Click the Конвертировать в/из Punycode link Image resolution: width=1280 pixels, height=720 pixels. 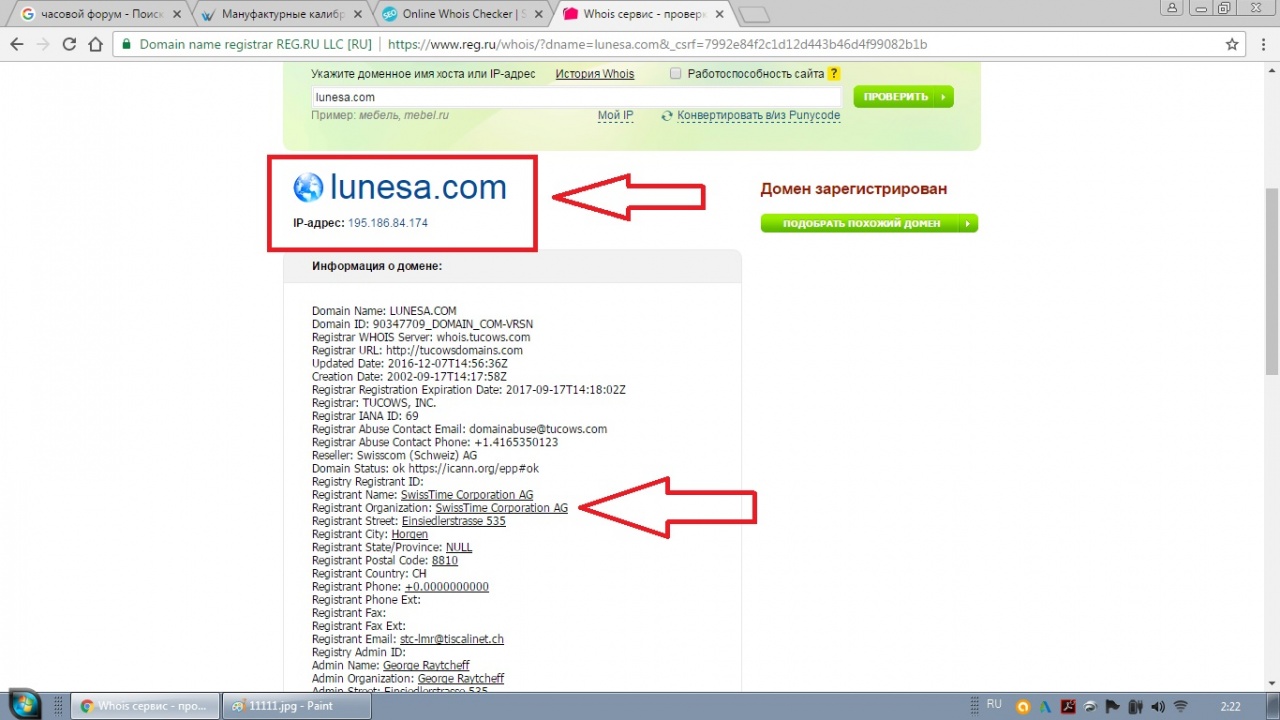coord(758,115)
